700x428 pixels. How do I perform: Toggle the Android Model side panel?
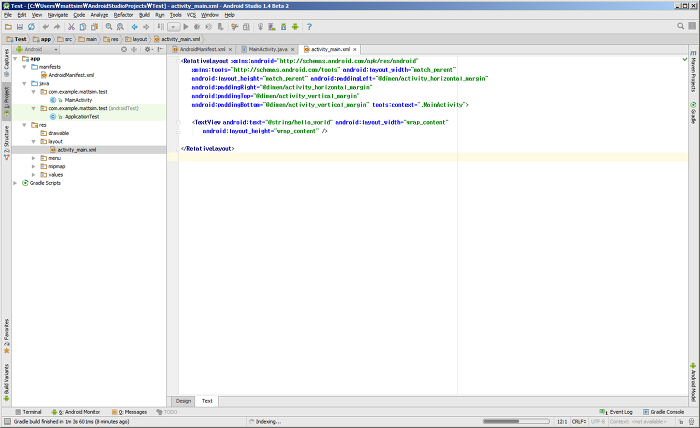[693, 382]
